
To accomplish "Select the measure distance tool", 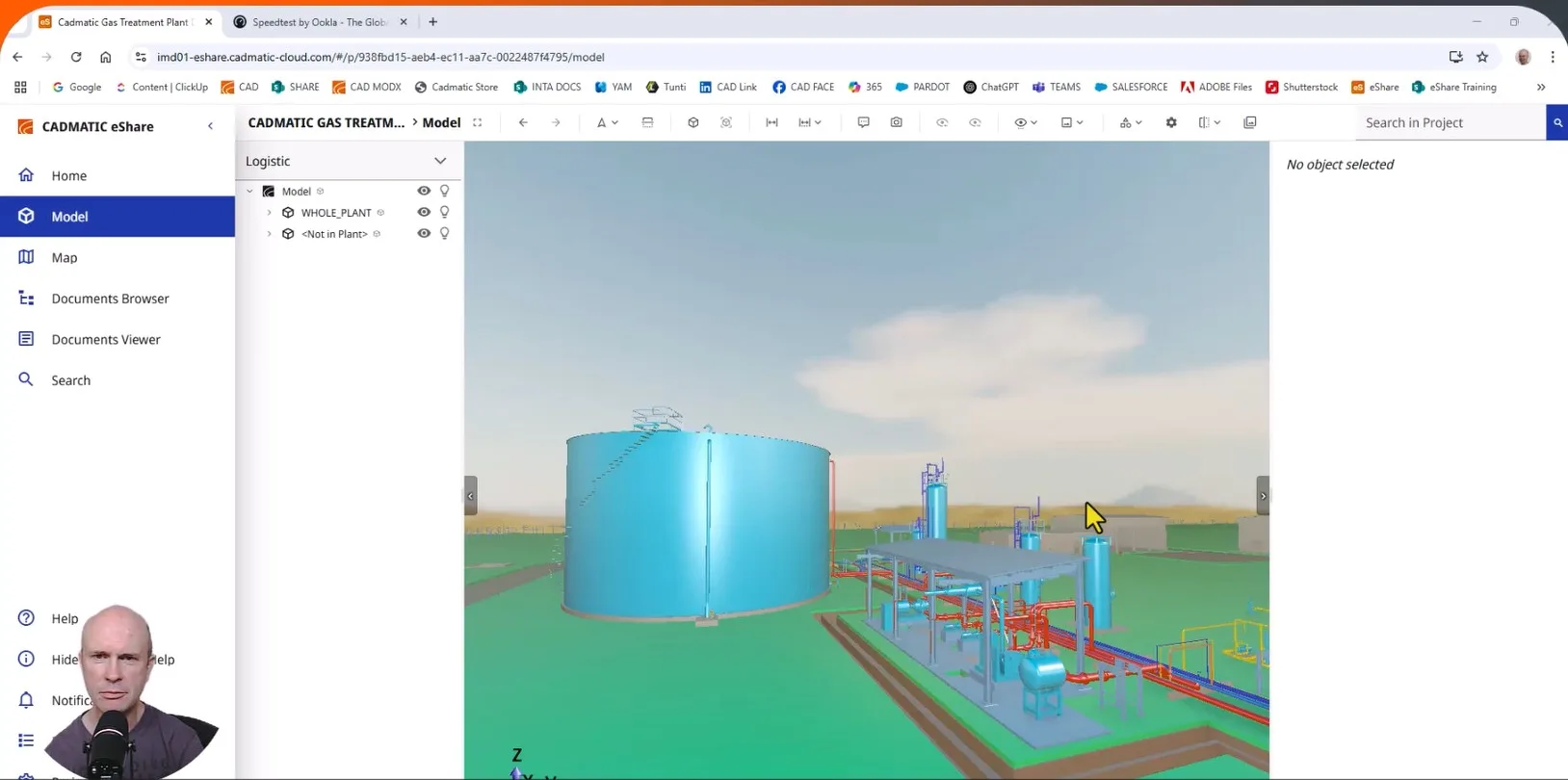I will pyautogui.click(x=771, y=122).
